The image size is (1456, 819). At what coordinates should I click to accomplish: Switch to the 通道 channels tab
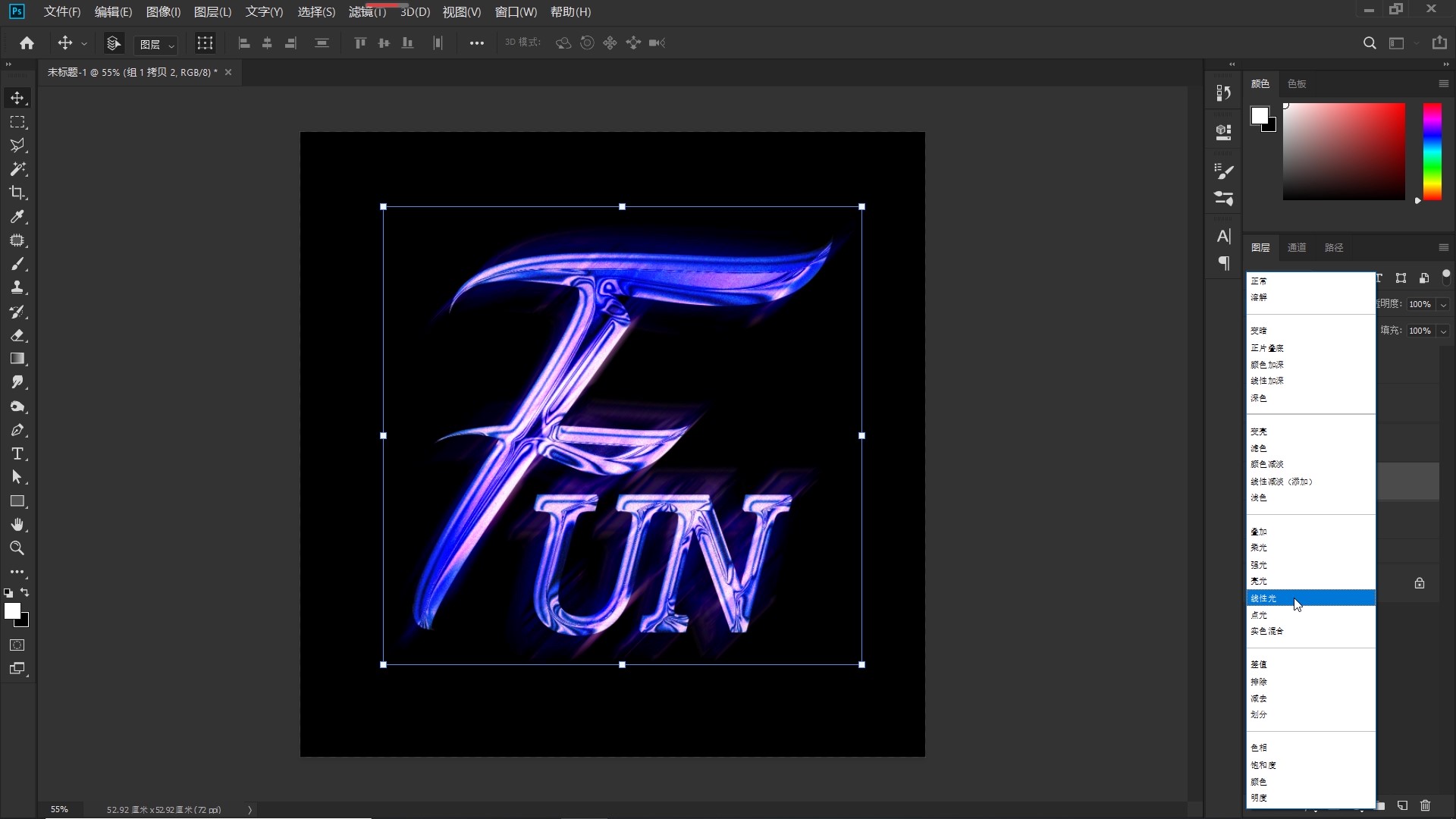click(x=1297, y=247)
